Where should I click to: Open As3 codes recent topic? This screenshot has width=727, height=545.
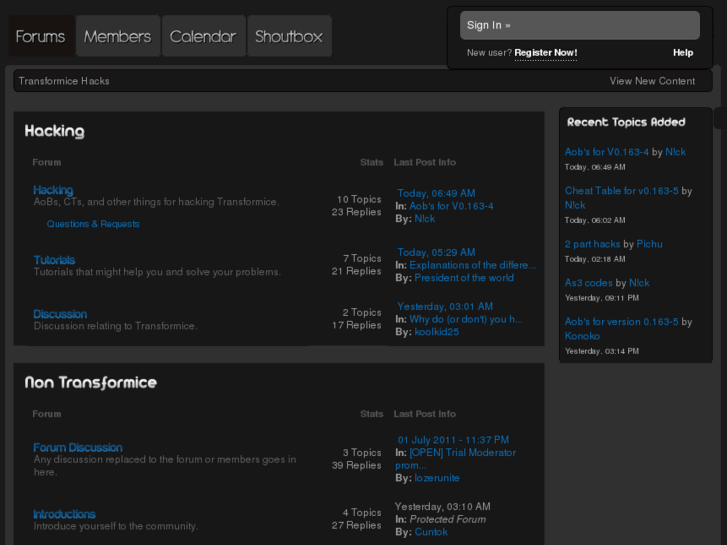(x=589, y=283)
